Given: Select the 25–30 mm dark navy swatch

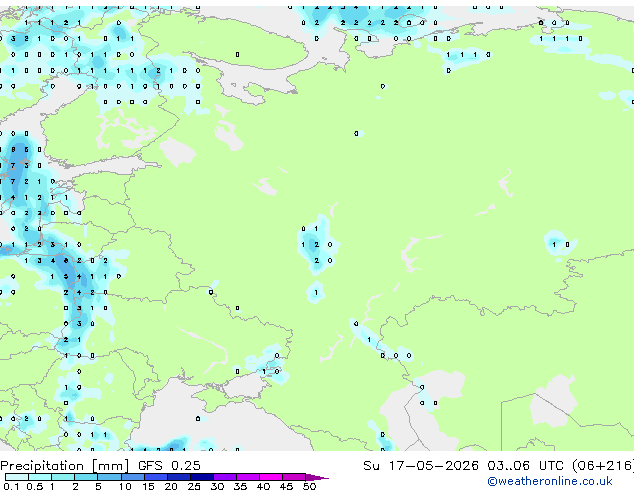Looking at the screenshot, I should coord(201,477).
